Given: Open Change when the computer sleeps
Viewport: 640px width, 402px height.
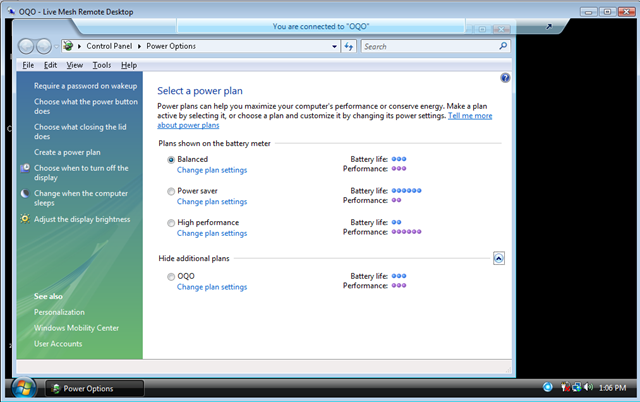Looking at the screenshot, I should [x=81, y=198].
